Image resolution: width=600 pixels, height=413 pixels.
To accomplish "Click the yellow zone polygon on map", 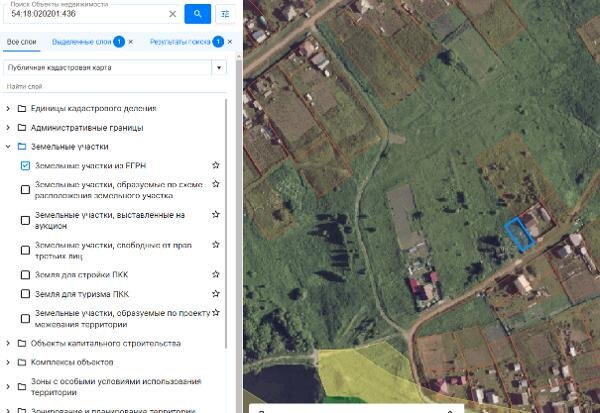I will [360, 375].
